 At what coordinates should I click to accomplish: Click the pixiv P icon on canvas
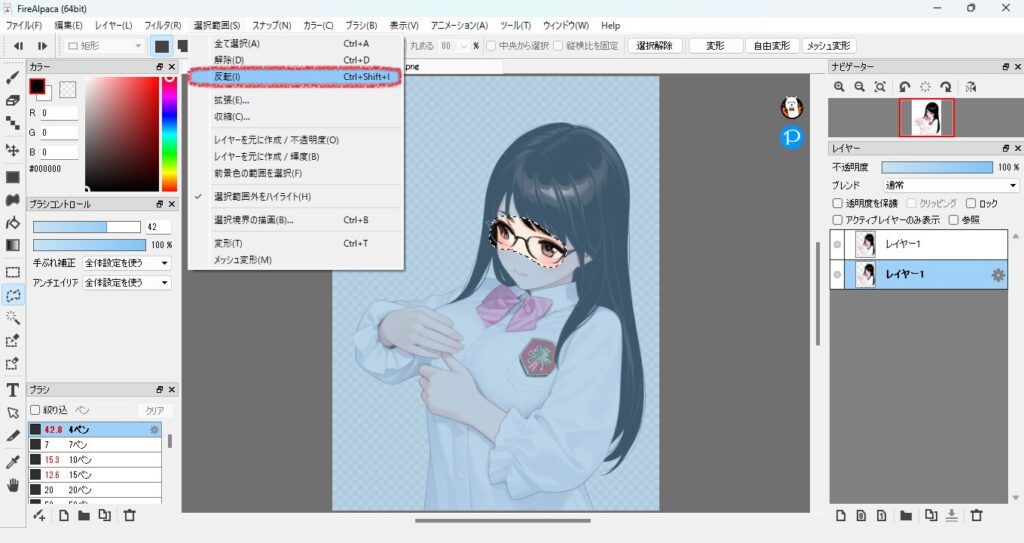[792, 137]
